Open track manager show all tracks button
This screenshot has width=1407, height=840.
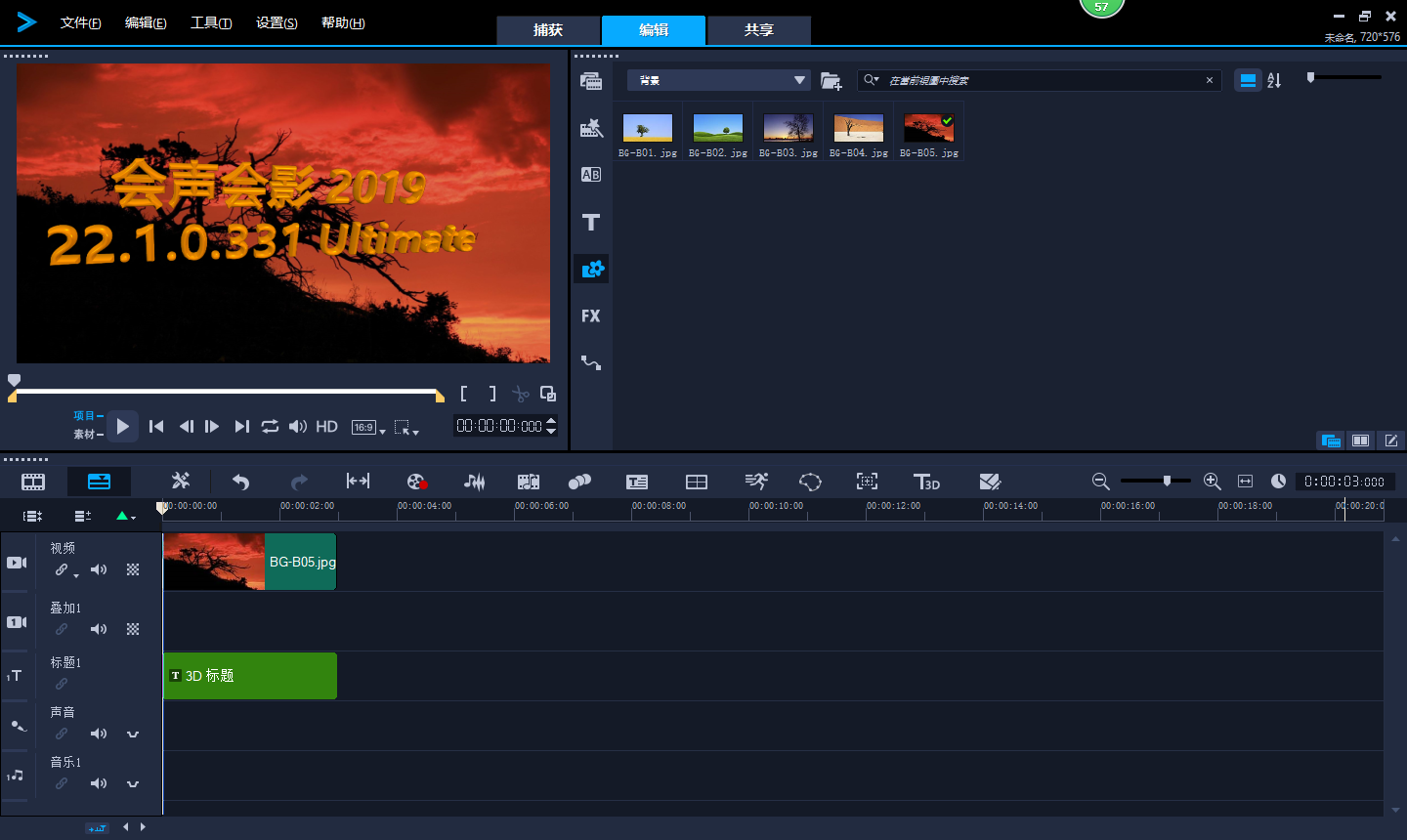pos(33,516)
